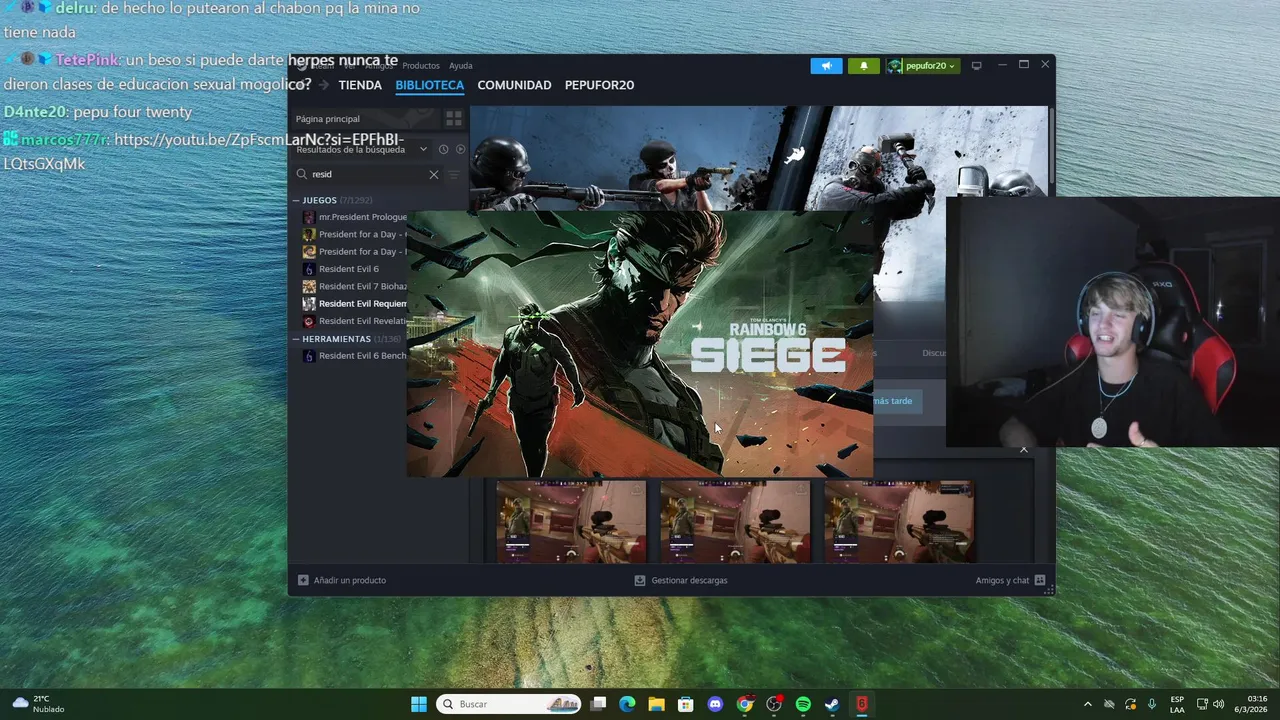Collapse the JUEGOS category

pyautogui.click(x=296, y=200)
